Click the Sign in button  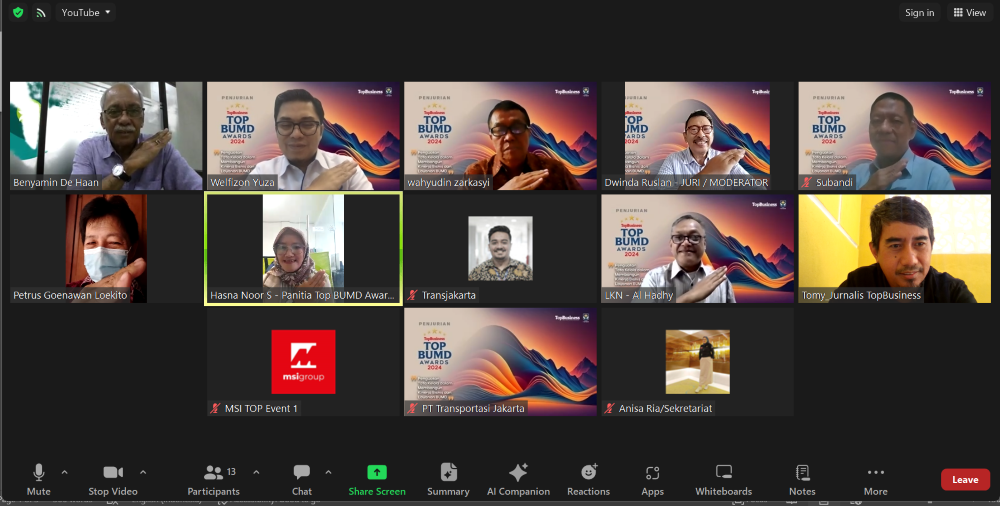(919, 12)
